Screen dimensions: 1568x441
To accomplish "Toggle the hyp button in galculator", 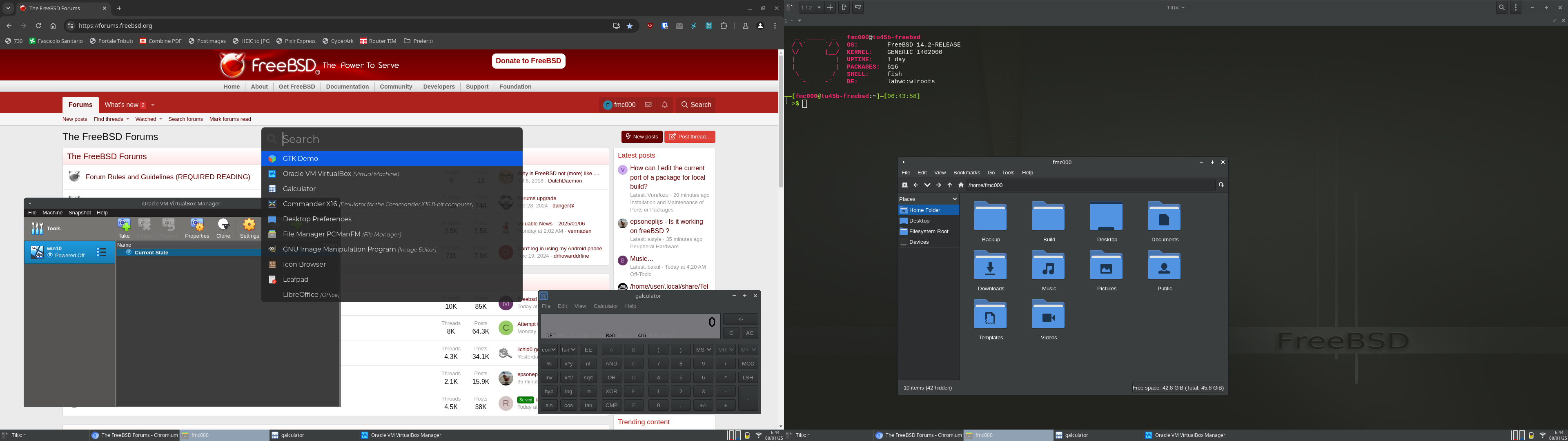I will [x=548, y=392].
